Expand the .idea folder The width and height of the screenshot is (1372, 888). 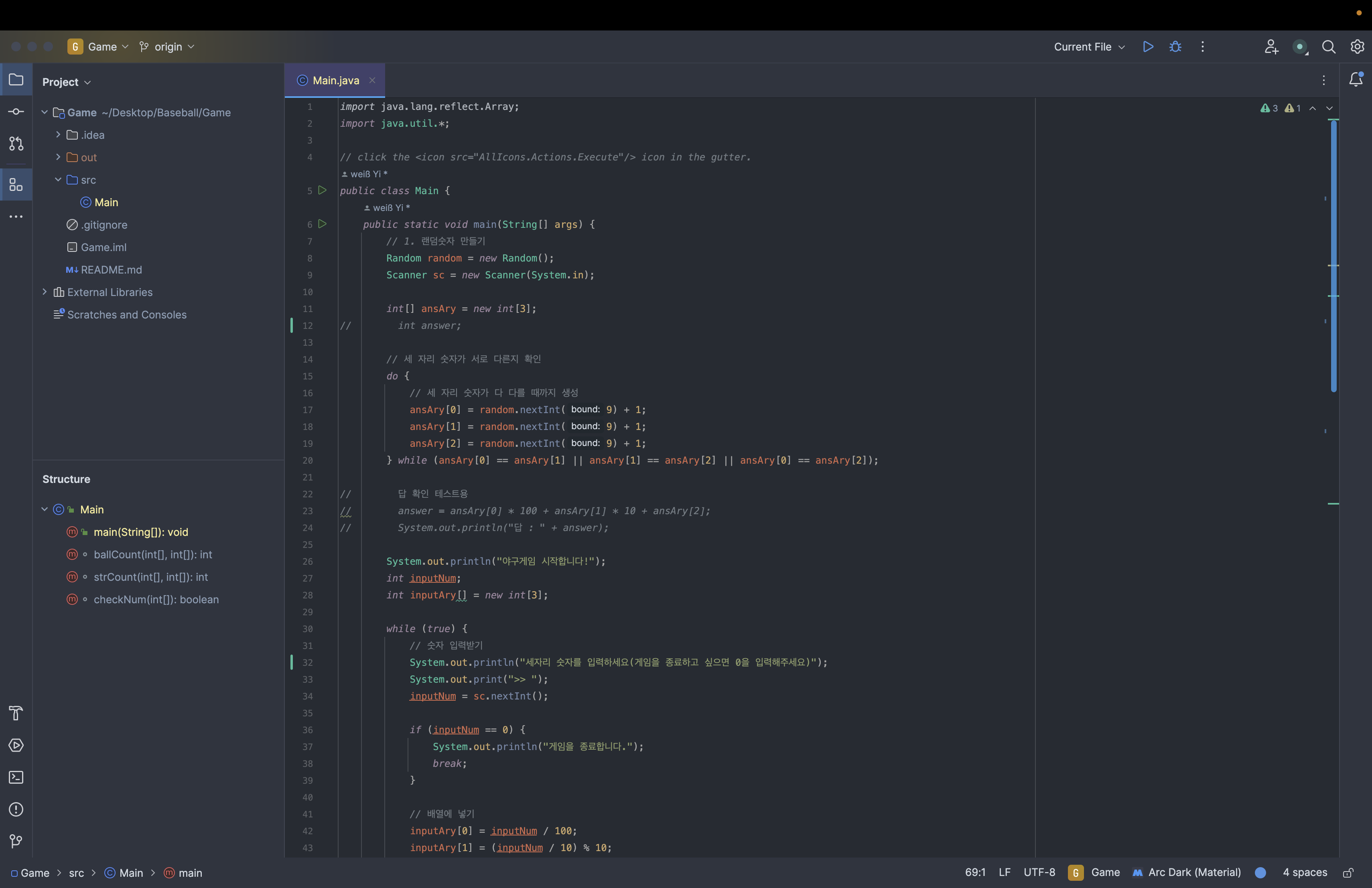click(x=58, y=135)
